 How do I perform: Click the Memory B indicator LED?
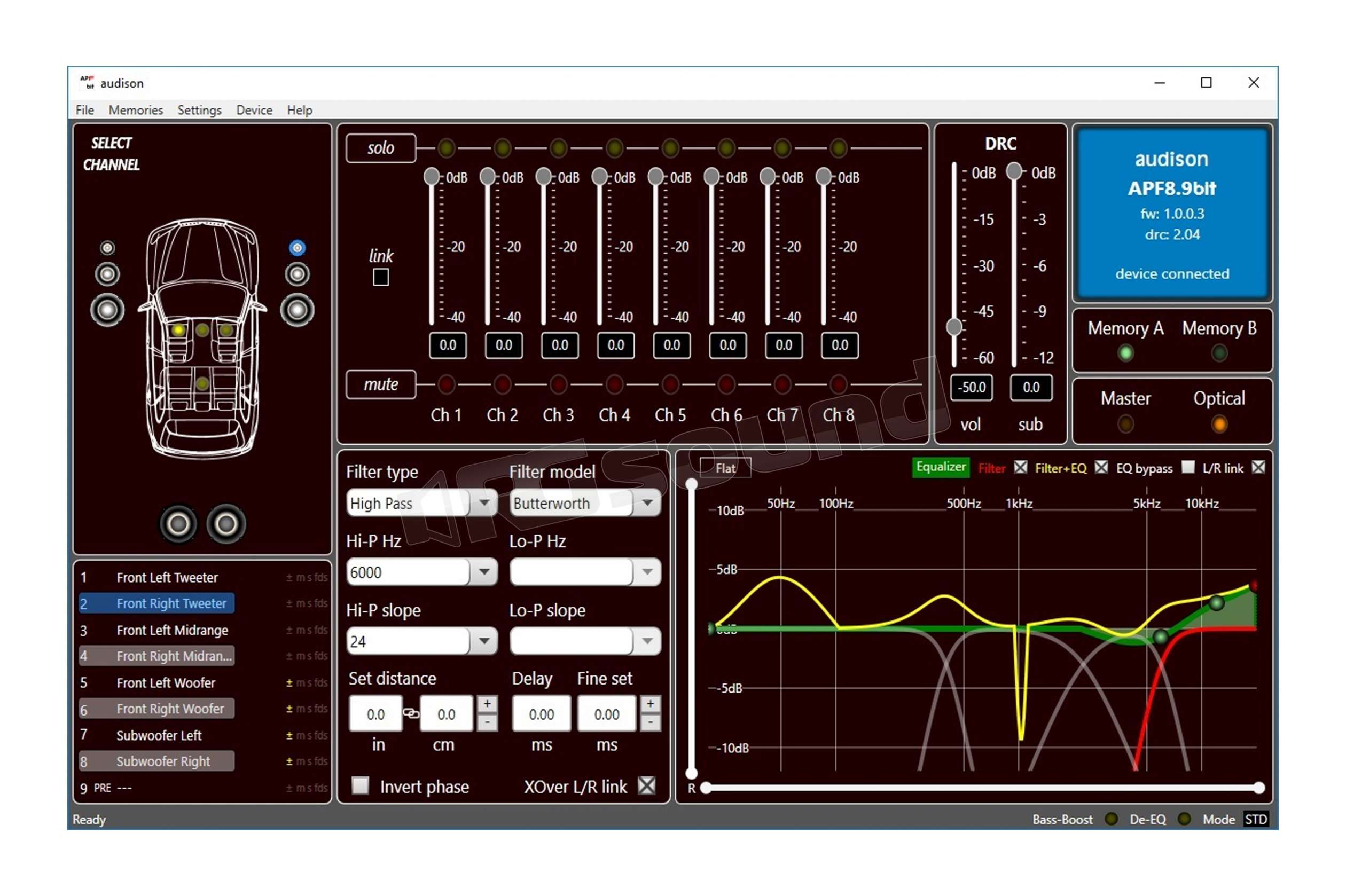1219,353
